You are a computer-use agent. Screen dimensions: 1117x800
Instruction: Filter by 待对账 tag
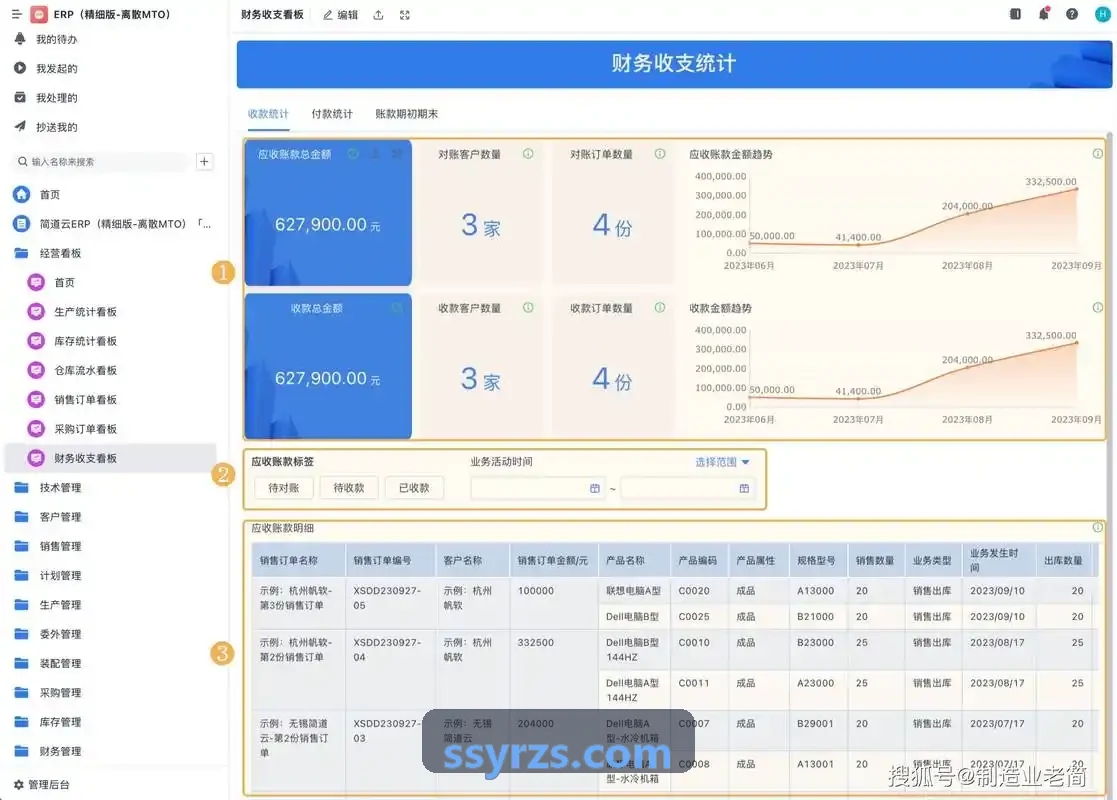click(x=284, y=488)
